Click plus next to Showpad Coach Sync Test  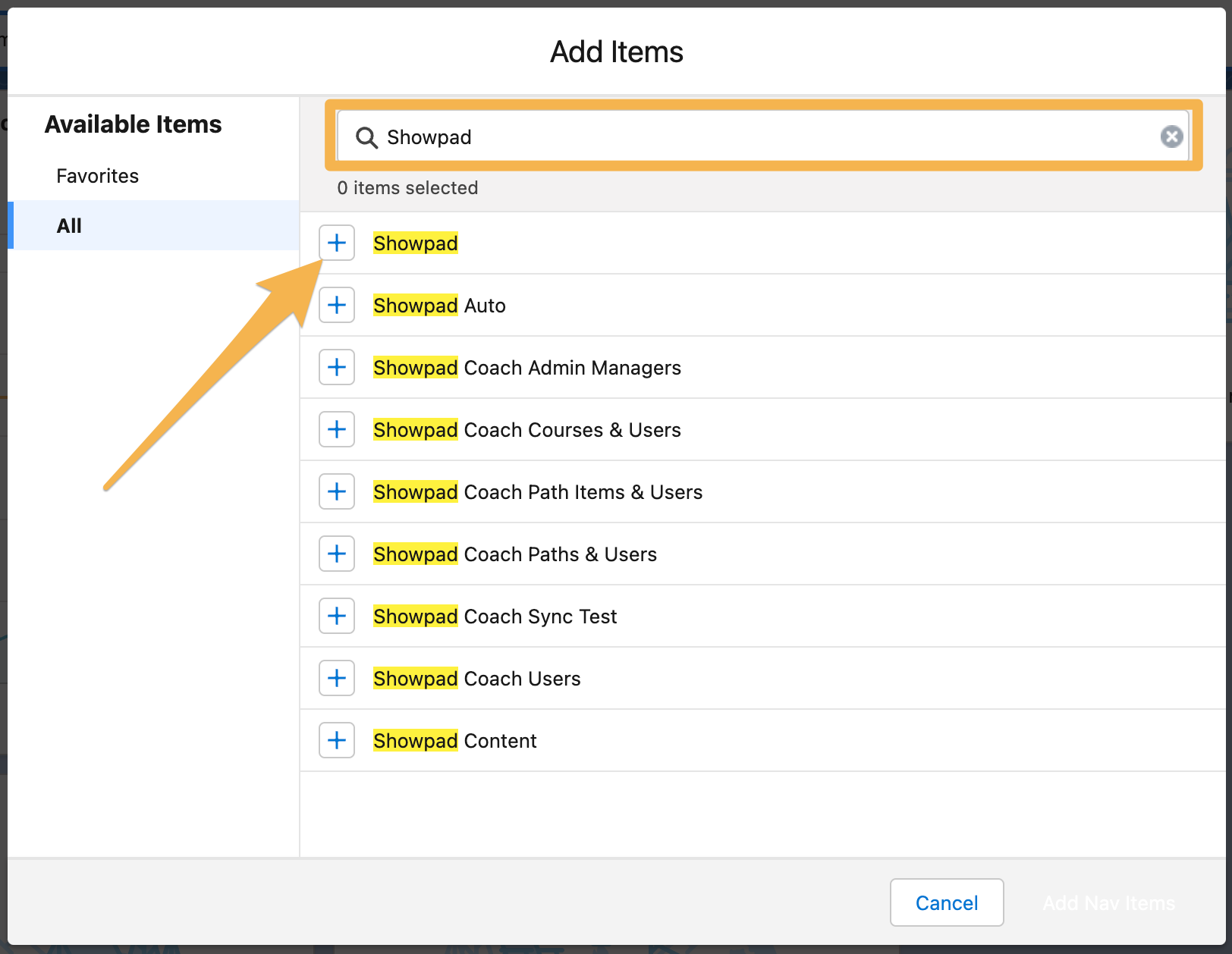(x=336, y=616)
